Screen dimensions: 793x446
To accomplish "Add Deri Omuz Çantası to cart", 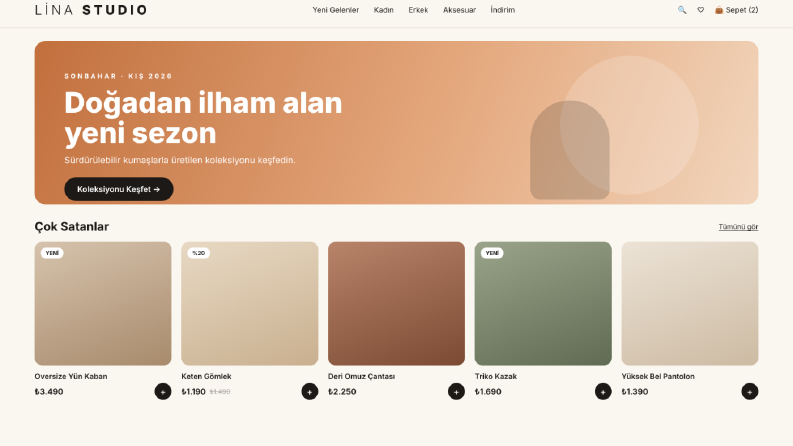I will 456,391.
